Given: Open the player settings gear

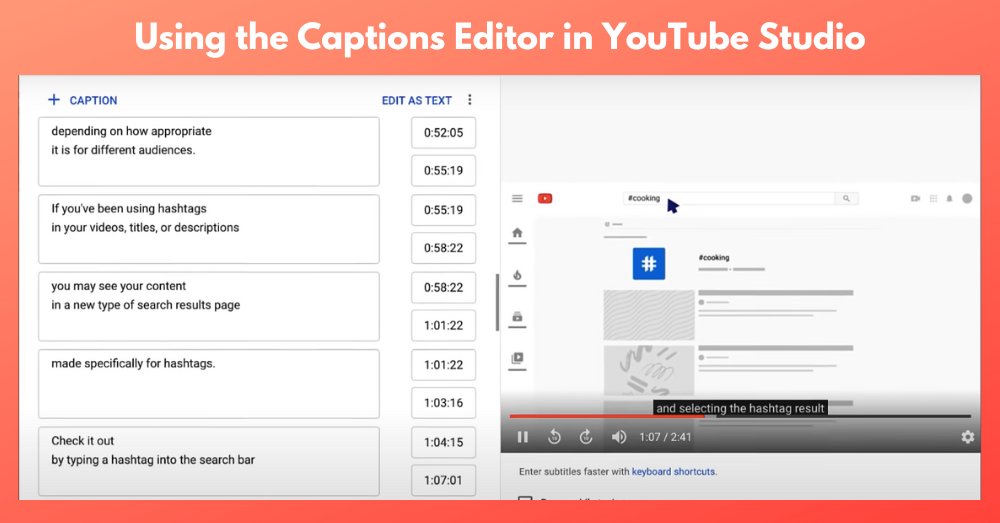Looking at the screenshot, I should (x=967, y=437).
